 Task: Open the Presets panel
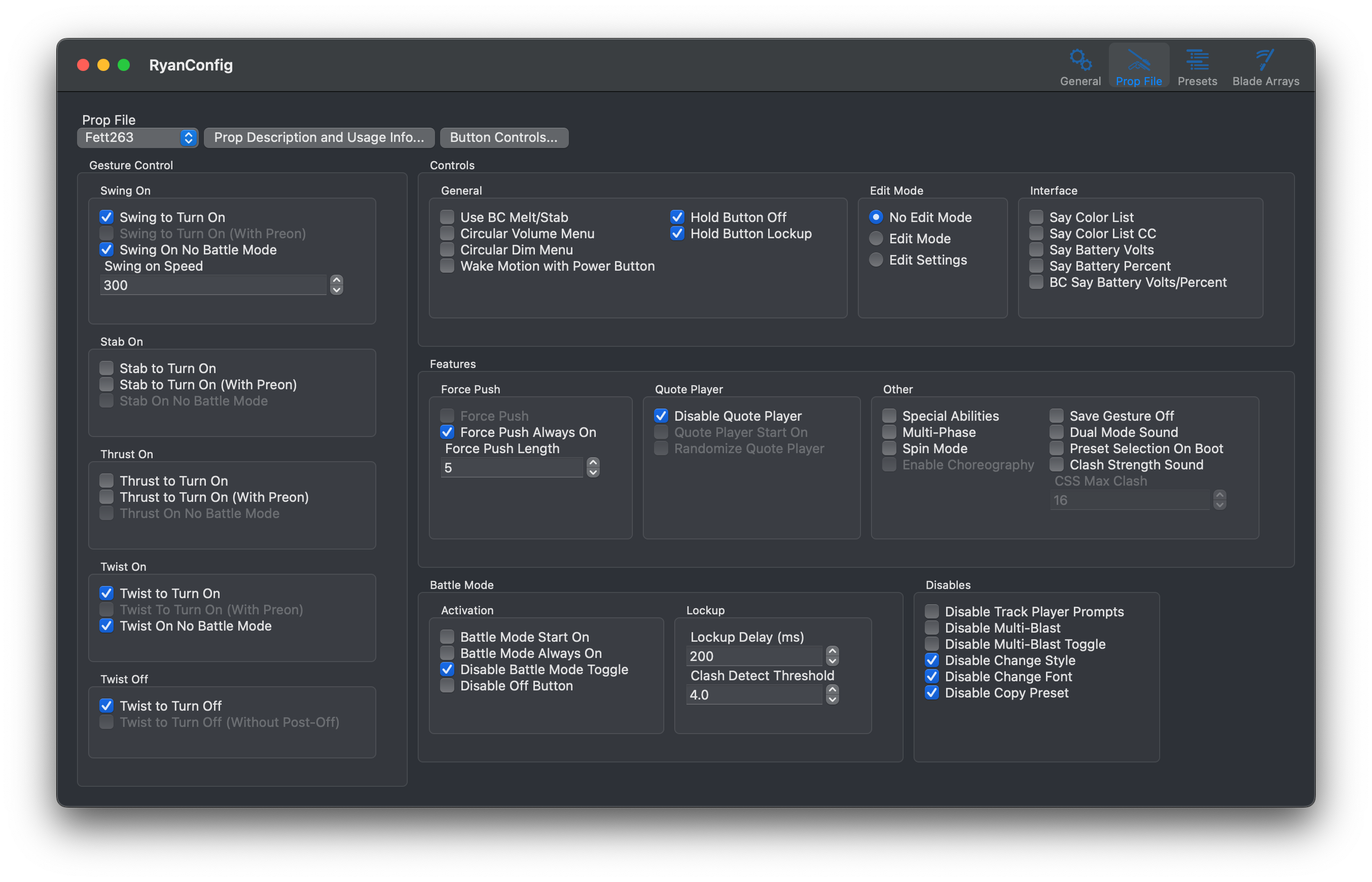(1198, 66)
